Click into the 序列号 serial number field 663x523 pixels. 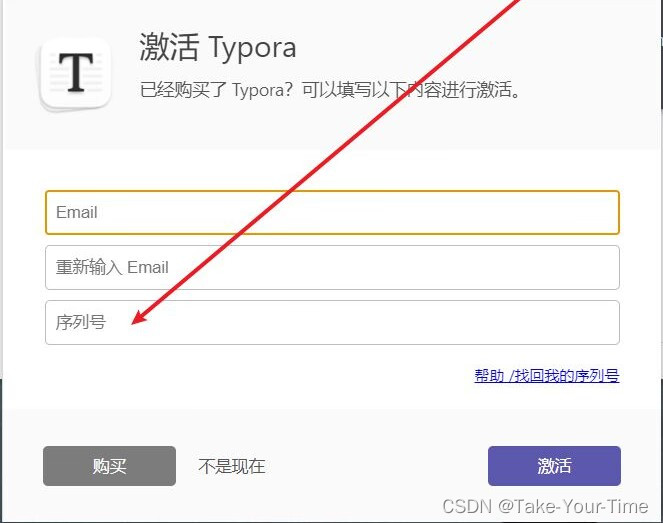pyautogui.click(x=332, y=322)
